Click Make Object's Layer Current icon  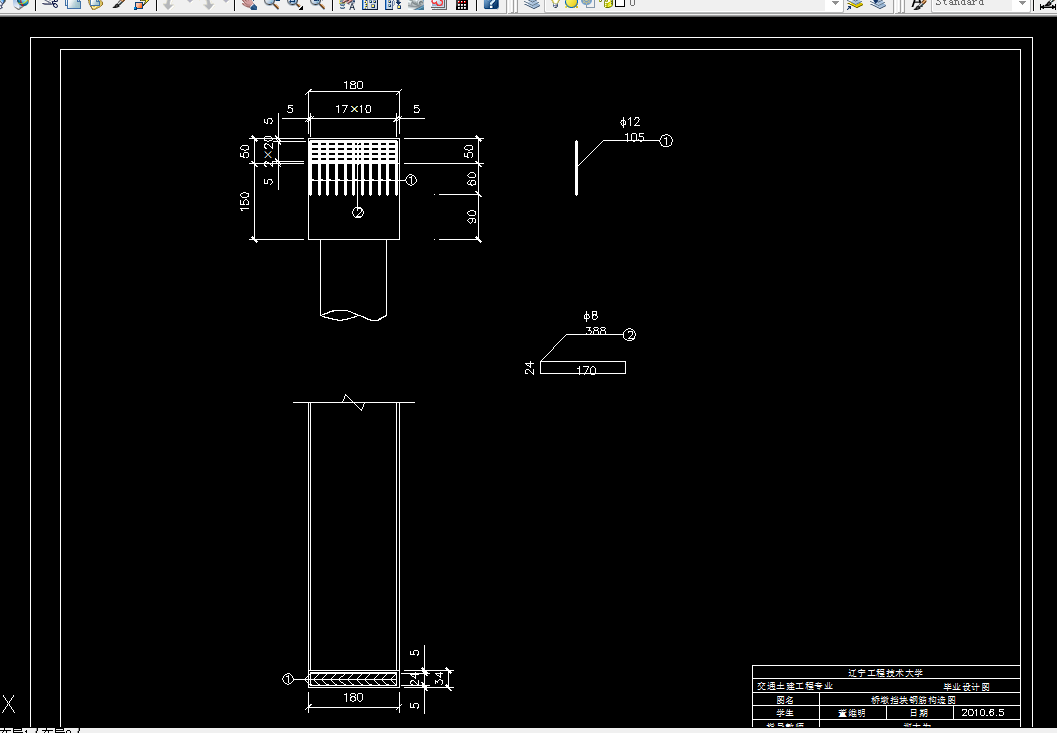[854, 4]
